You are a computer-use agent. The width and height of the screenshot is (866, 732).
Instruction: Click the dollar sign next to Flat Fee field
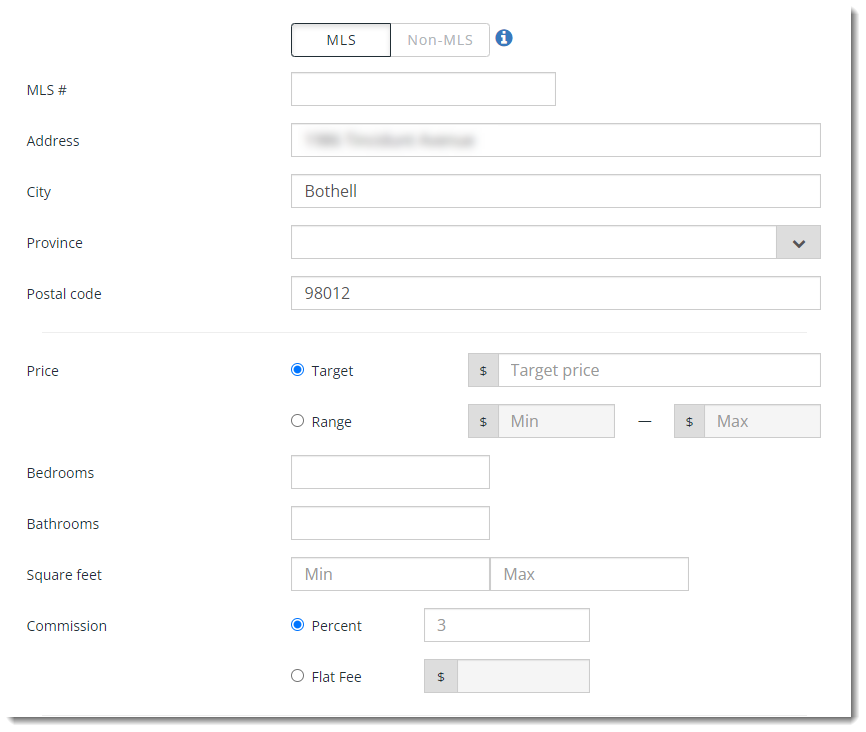[441, 676]
